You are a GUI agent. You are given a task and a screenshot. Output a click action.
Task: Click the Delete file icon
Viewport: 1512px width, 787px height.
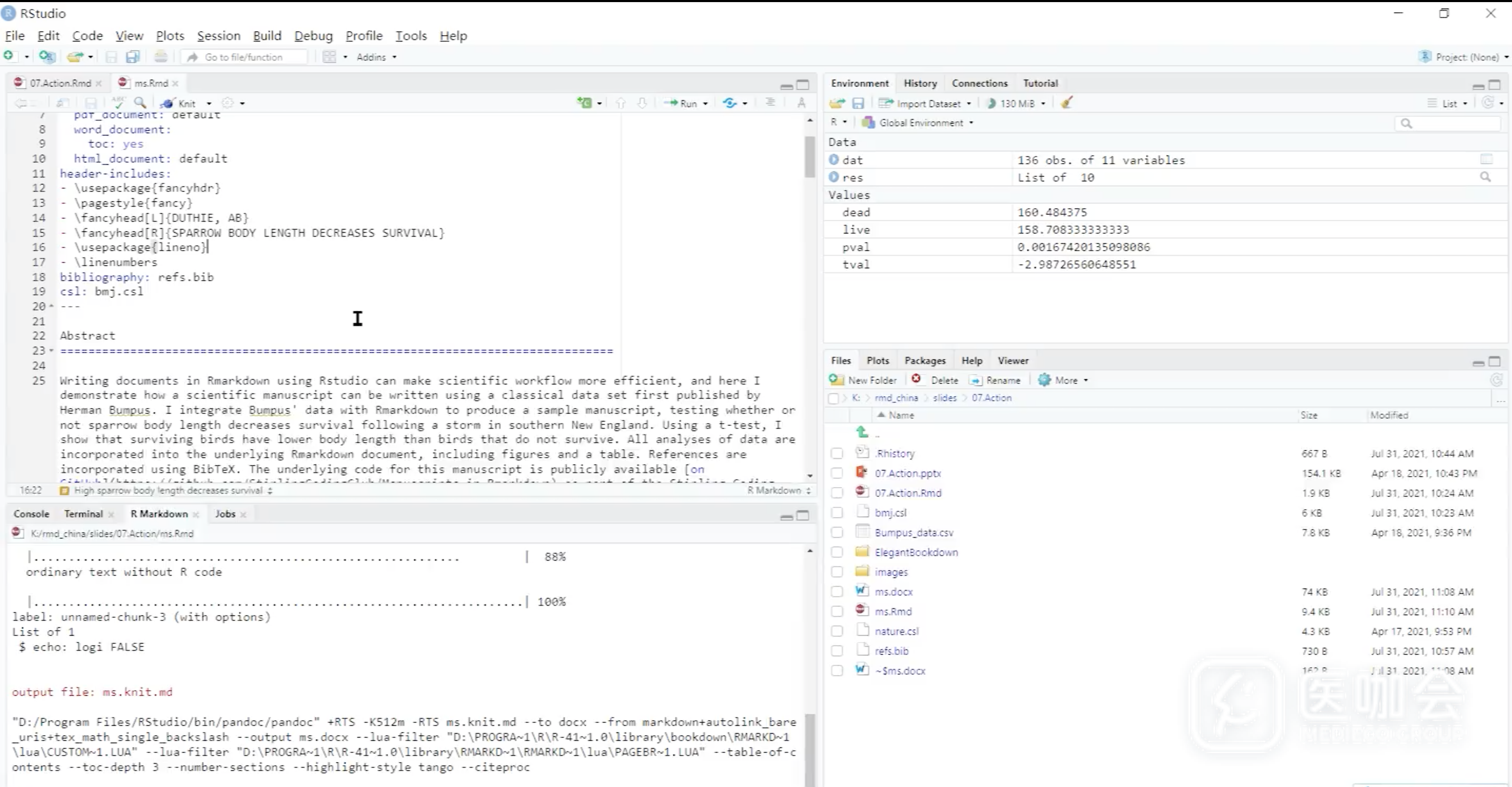(x=916, y=380)
